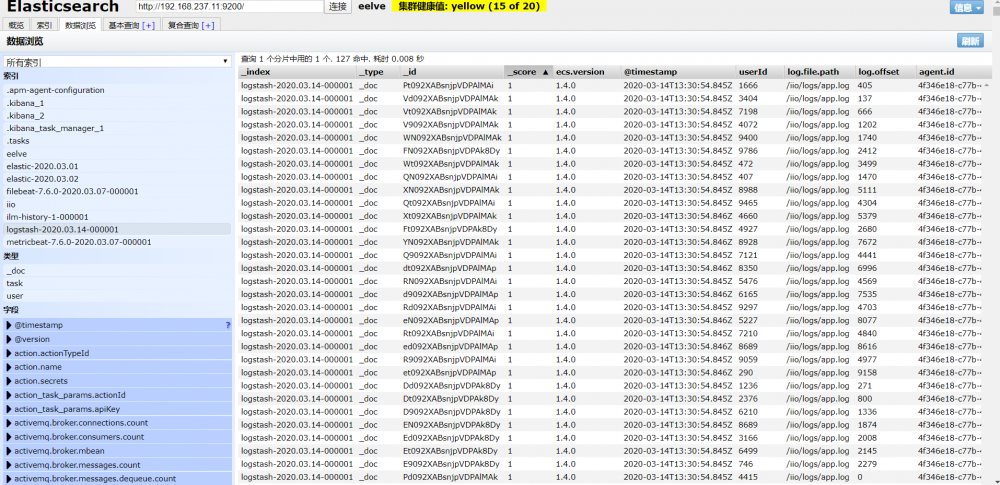Expand activemq.broker.consumers.count field
This screenshot has width=1000, height=485.
pyautogui.click(x=9, y=437)
